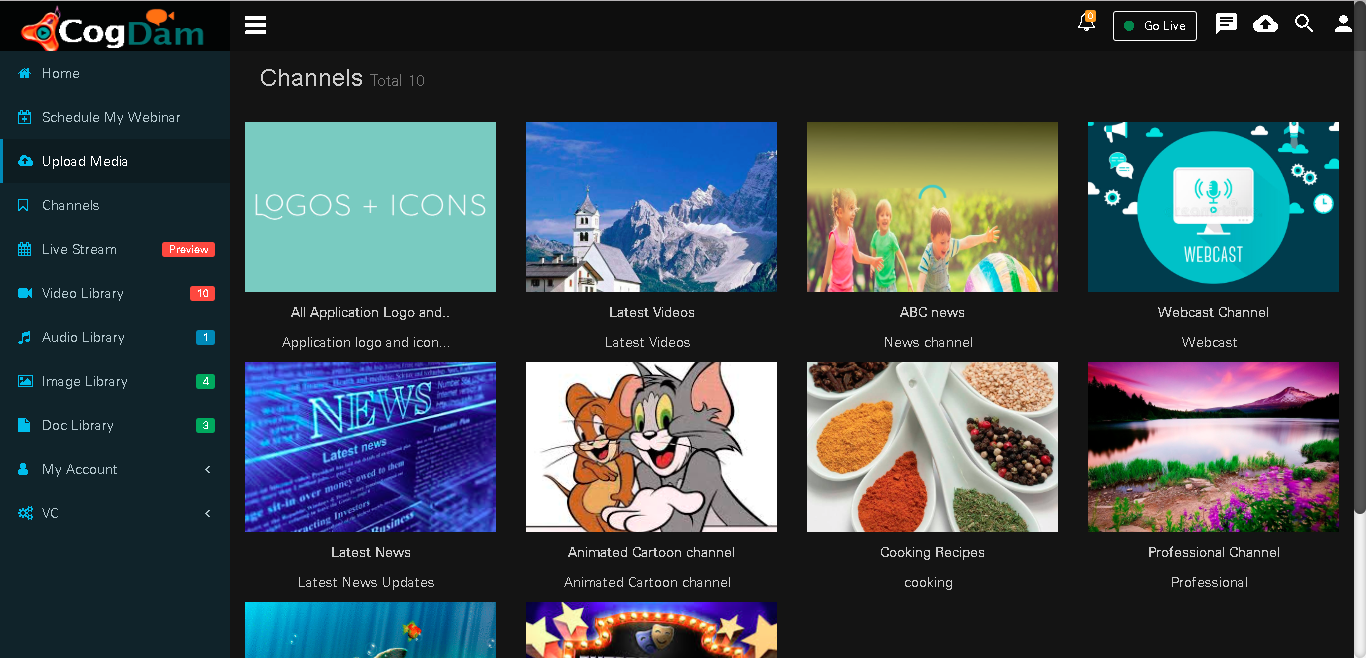Open the Webcast channel thumbnail
This screenshot has width=1366, height=658.
click(x=1213, y=207)
